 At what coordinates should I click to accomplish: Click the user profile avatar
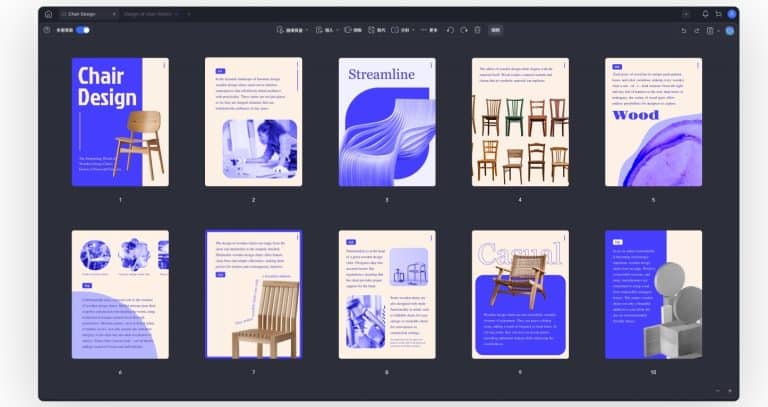732,14
